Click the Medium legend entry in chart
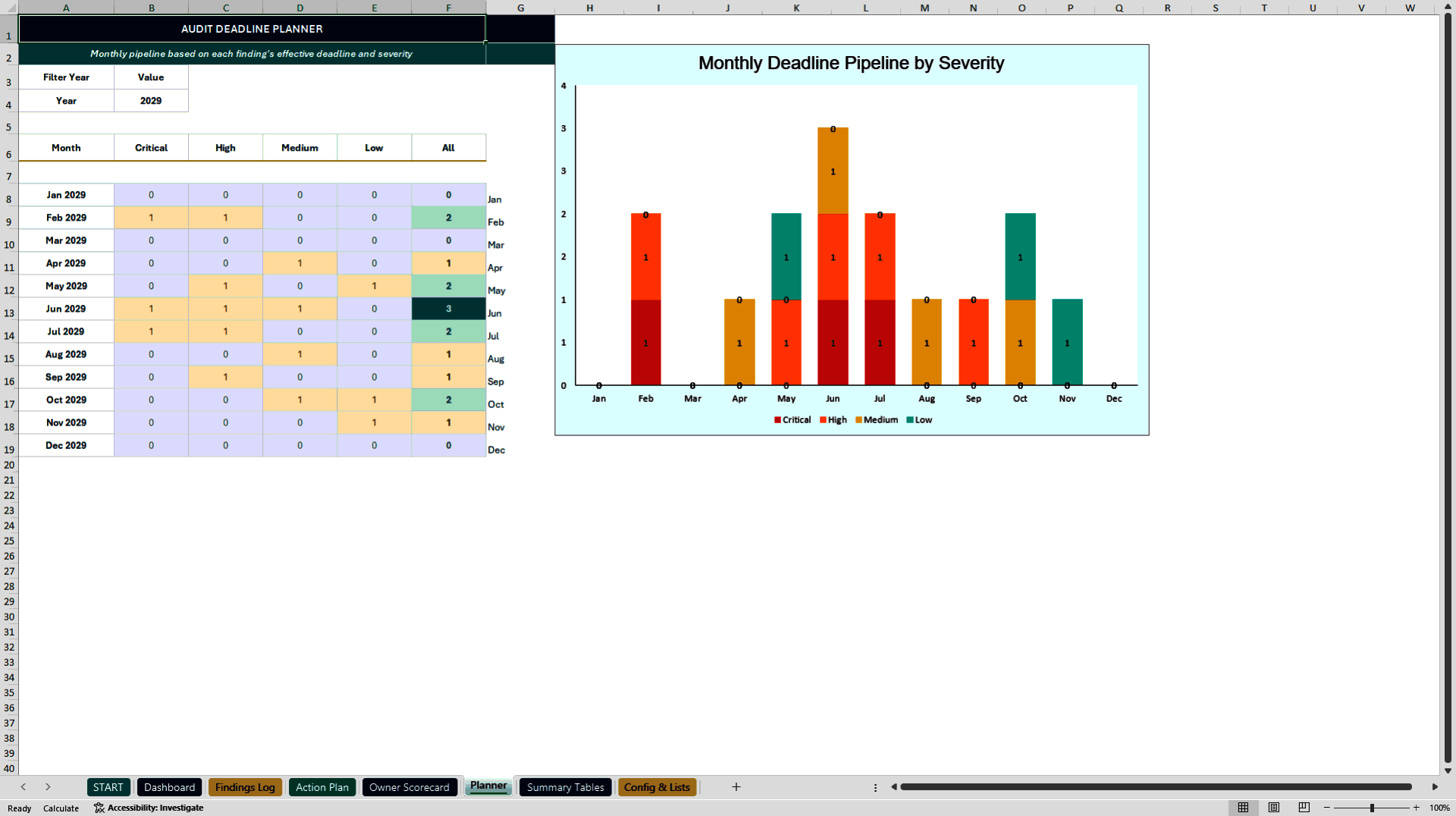The height and width of the screenshot is (816, 1456). tap(877, 420)
